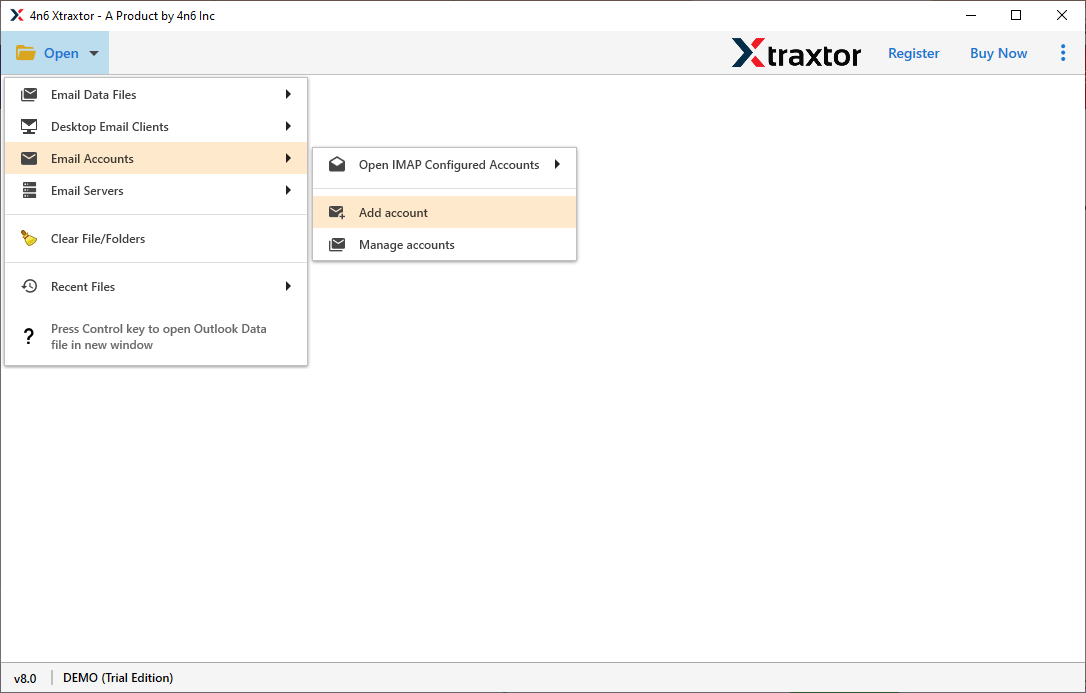Click the Add account envelope icon
Screen dimensions: 1086x693
[337, 212]
